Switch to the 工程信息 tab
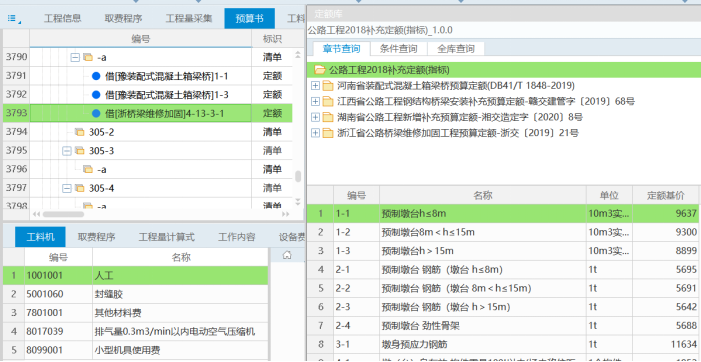 (63, 18)
